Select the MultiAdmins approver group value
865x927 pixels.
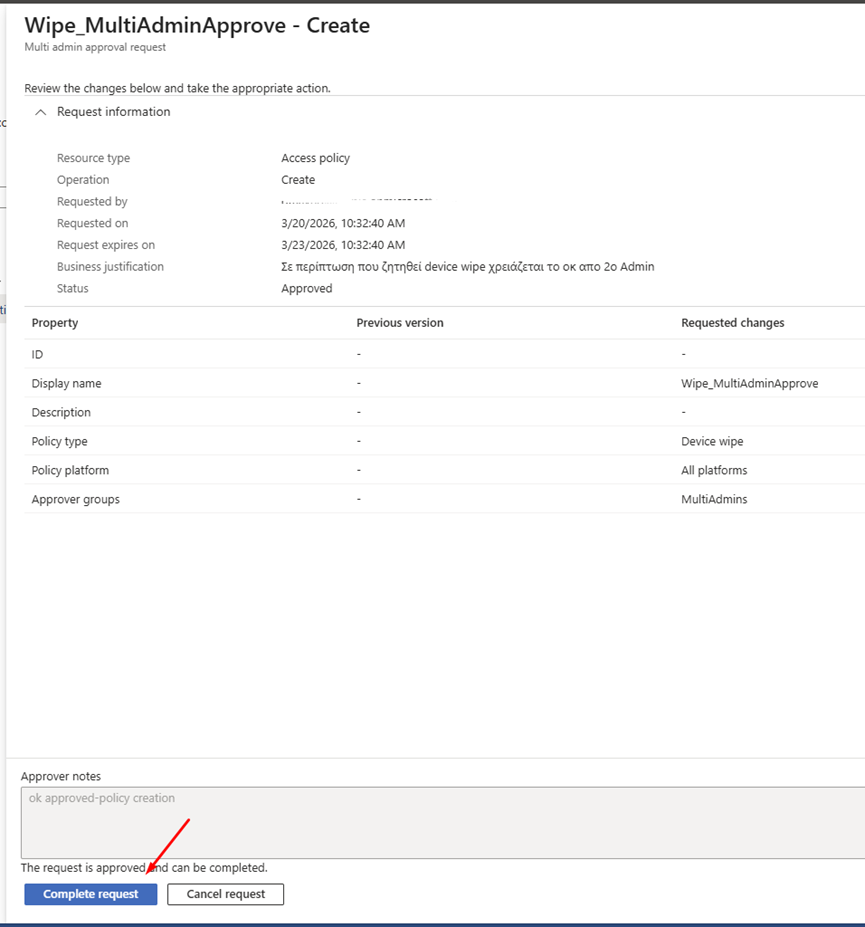[714, 500]
